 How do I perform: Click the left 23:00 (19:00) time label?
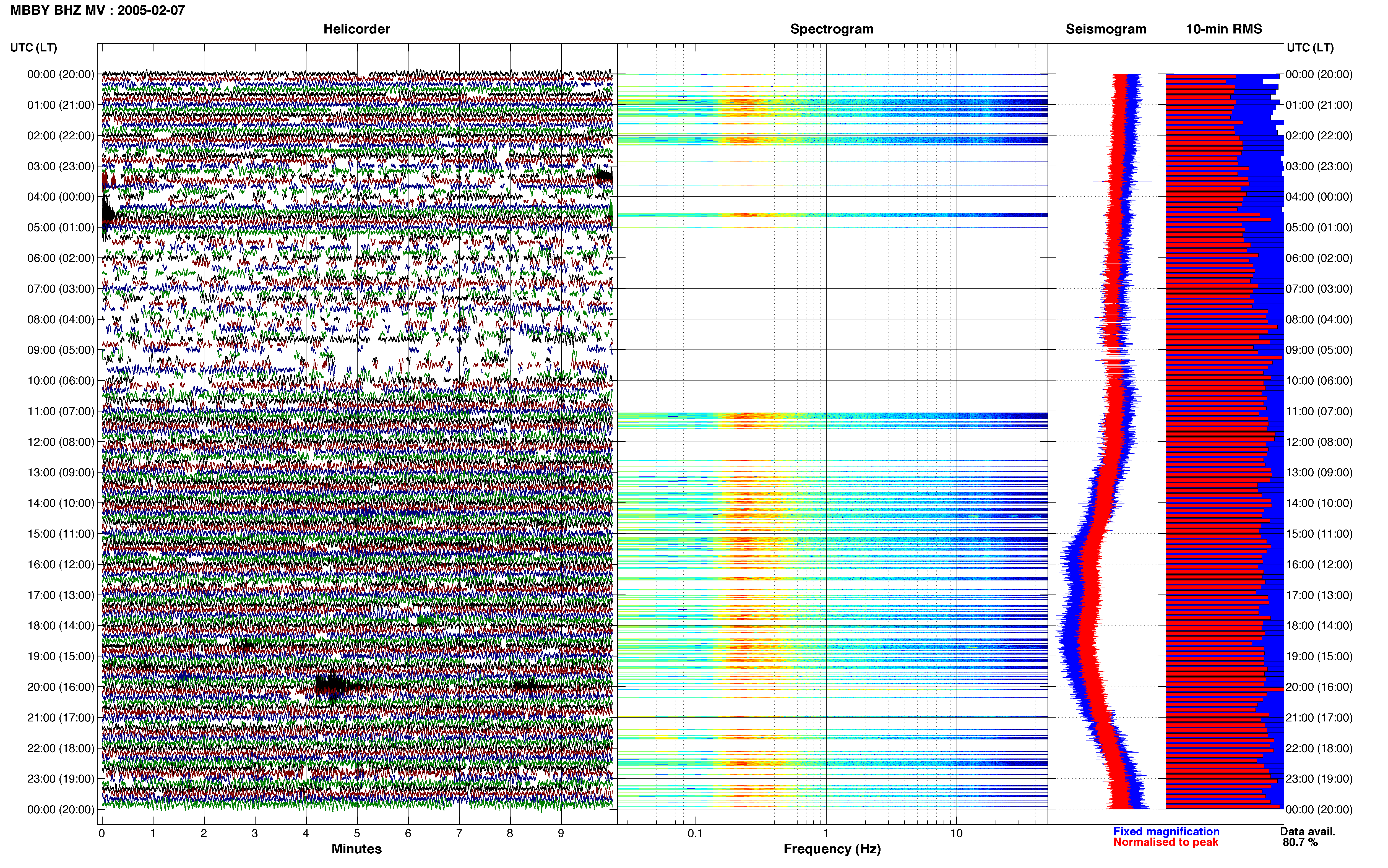tap(61, 778)
